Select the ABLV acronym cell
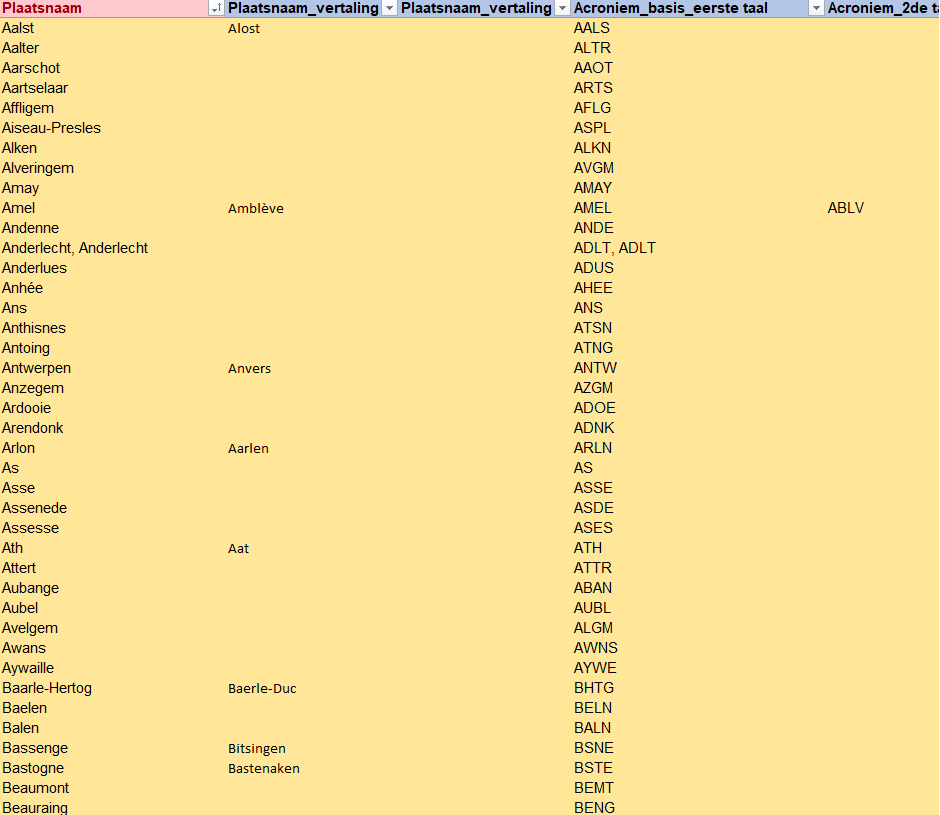The width and height of the screenshot is (940, 815). click(845, 208)
